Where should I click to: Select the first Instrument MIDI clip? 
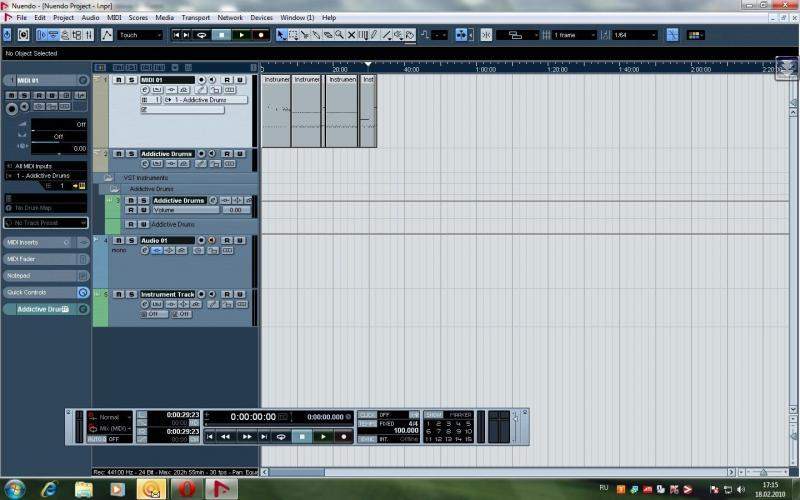[276, 110]
